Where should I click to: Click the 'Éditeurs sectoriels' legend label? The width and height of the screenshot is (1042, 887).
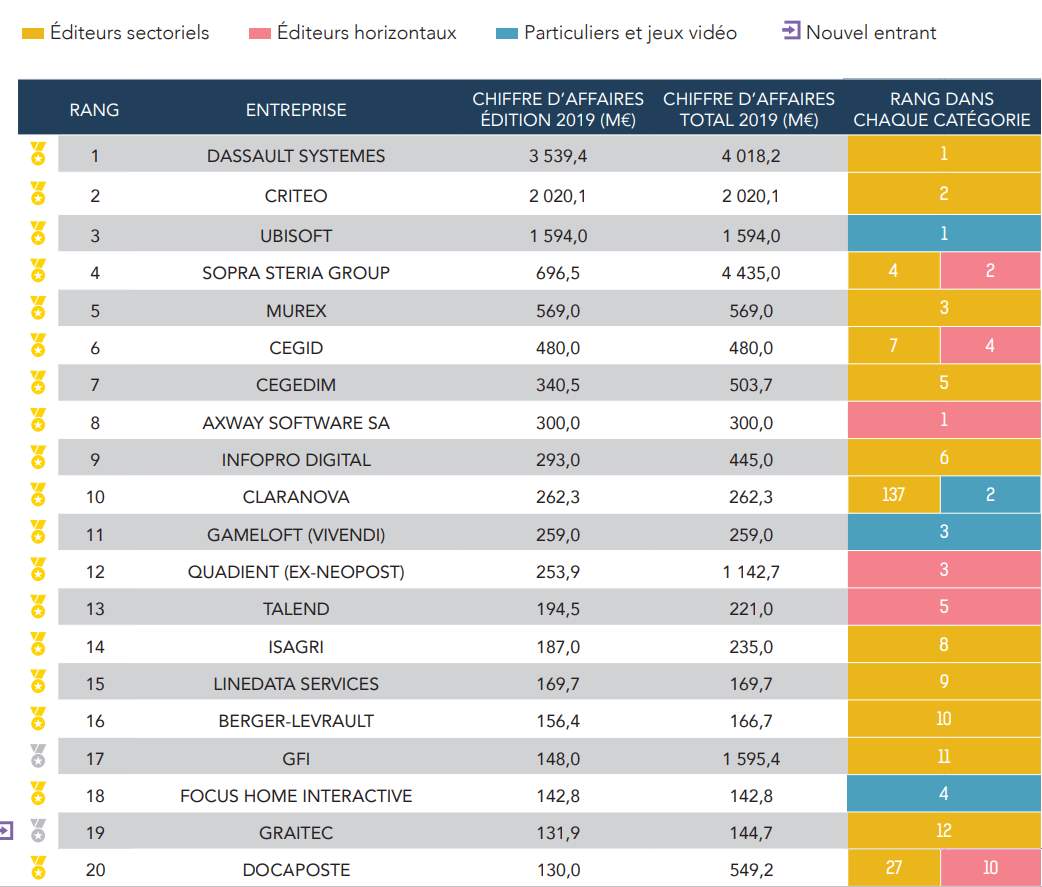[x=130, y=33]
